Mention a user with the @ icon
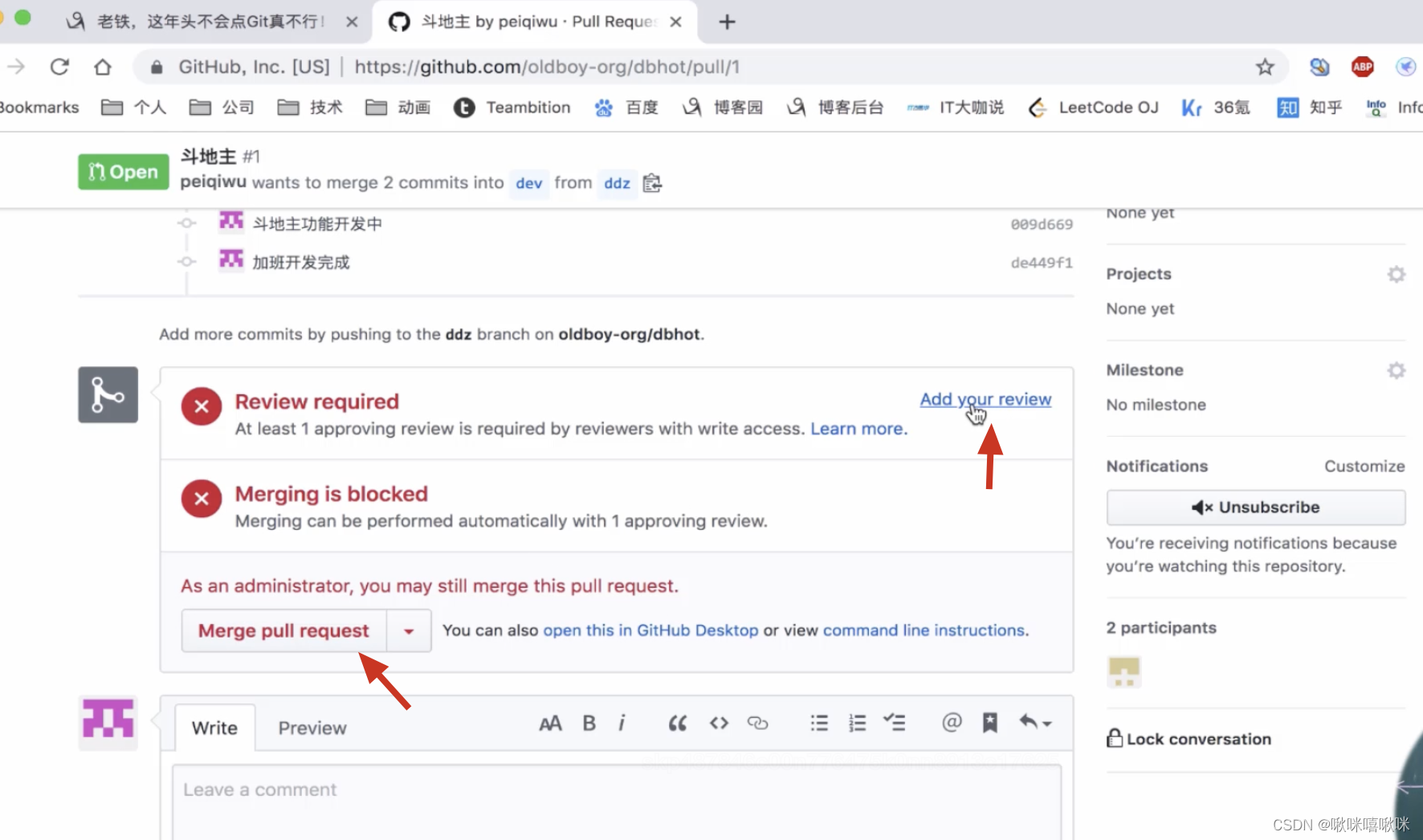The height and width of the screenshot is (840, 1423). [x=952, y=723]
